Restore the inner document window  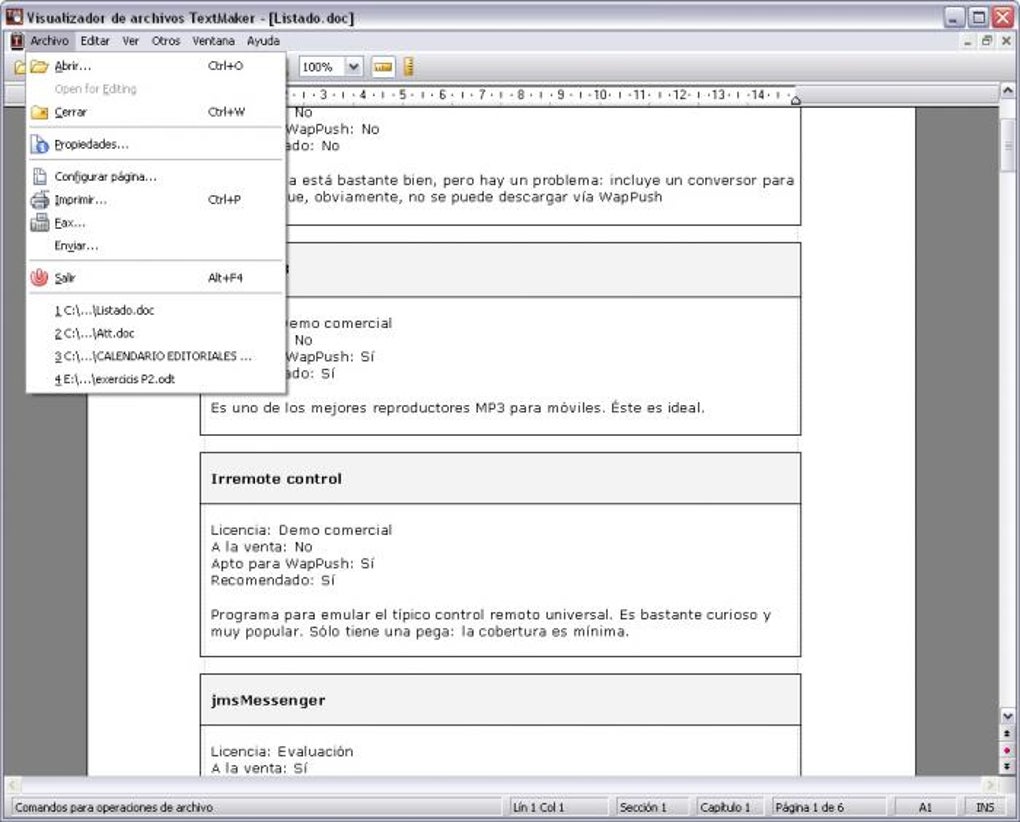[987, 41]
